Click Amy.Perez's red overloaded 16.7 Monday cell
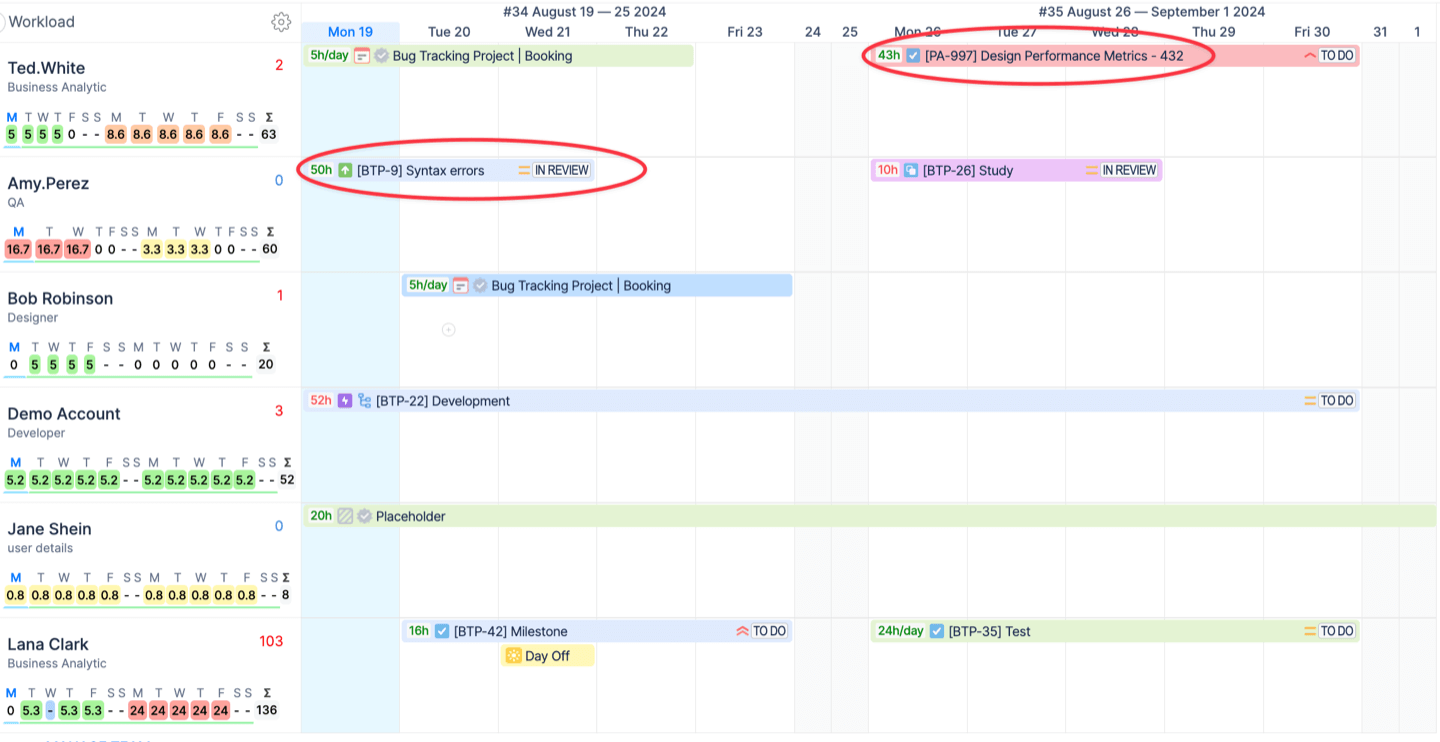The height and width of the screenshot is (742, 1440). [17, 248]
